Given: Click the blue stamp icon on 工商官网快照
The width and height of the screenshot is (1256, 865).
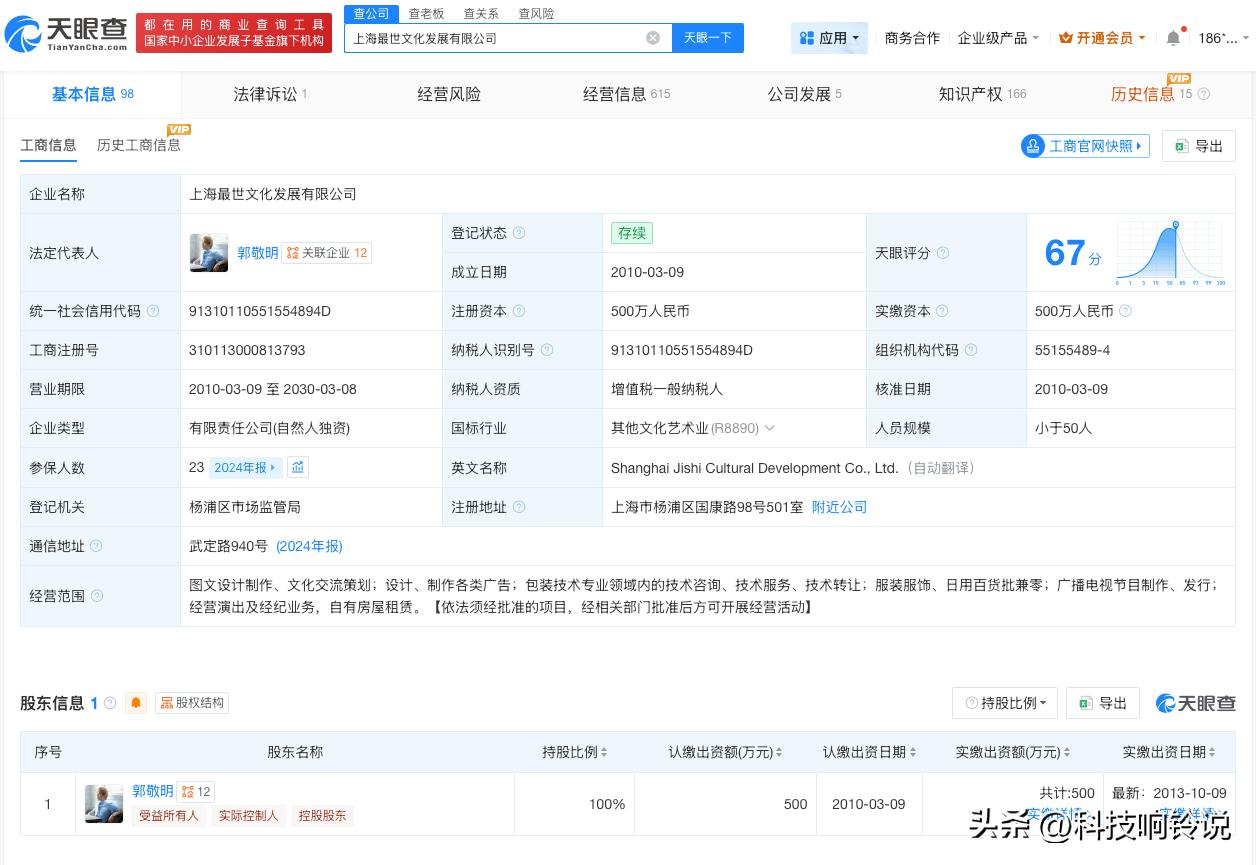Looking at the screenshot, I should (x=1033, y=146).
